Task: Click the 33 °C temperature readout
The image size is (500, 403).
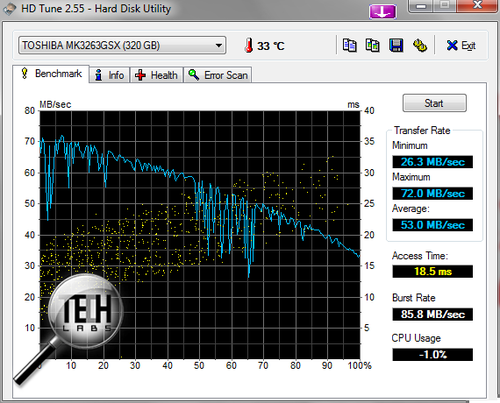Action: (271, 46)
